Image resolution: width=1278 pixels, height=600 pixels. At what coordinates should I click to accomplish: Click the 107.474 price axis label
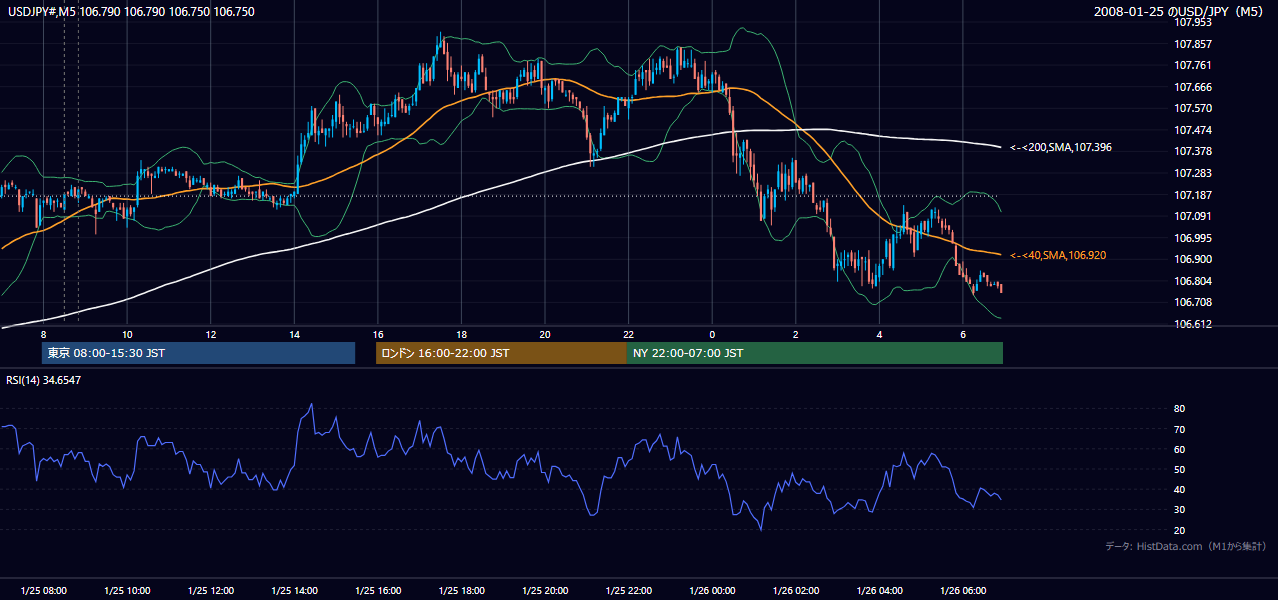(1193, 130)
